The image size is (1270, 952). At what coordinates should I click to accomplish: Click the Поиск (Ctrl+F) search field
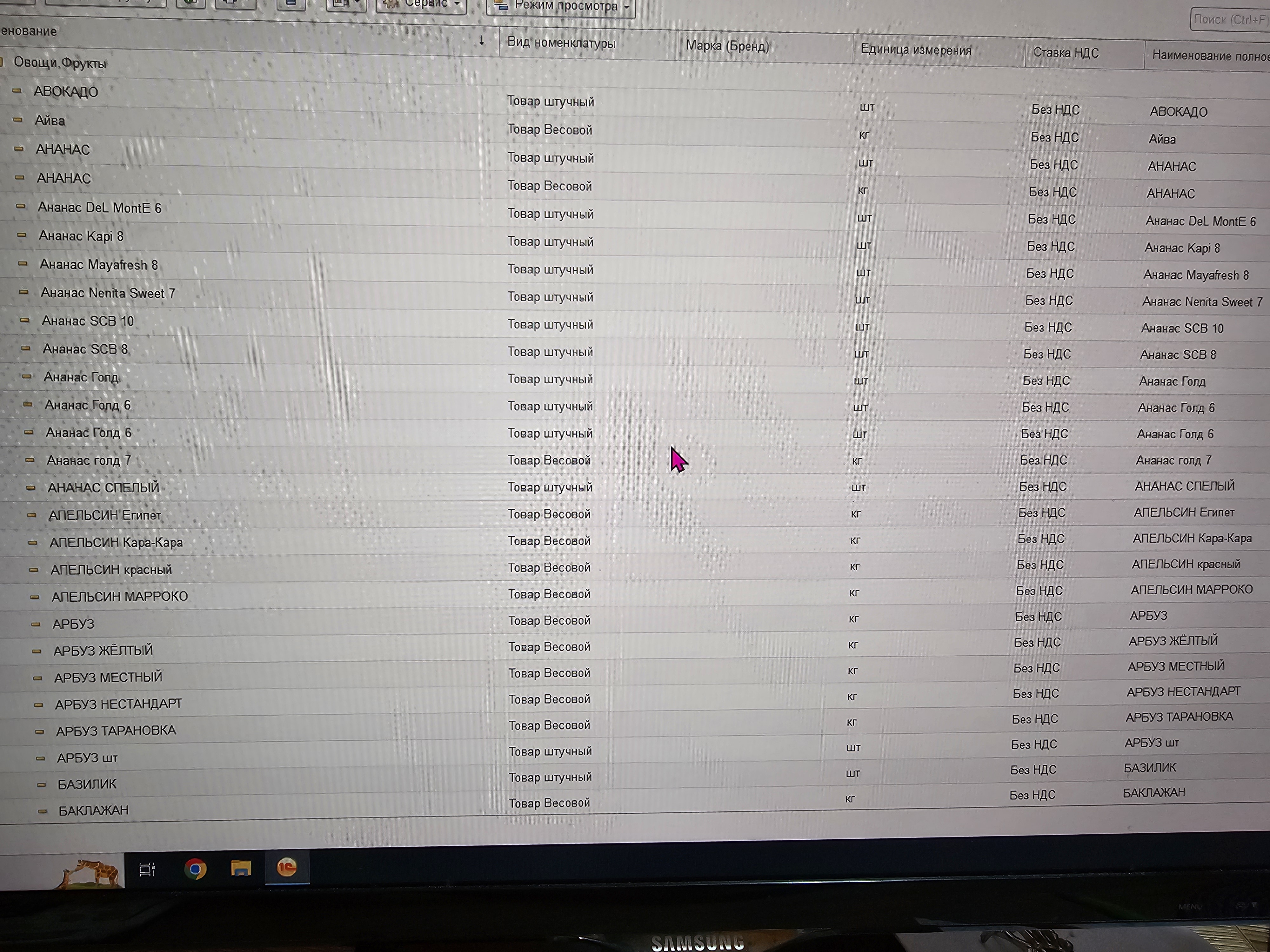click(1230, 19)
